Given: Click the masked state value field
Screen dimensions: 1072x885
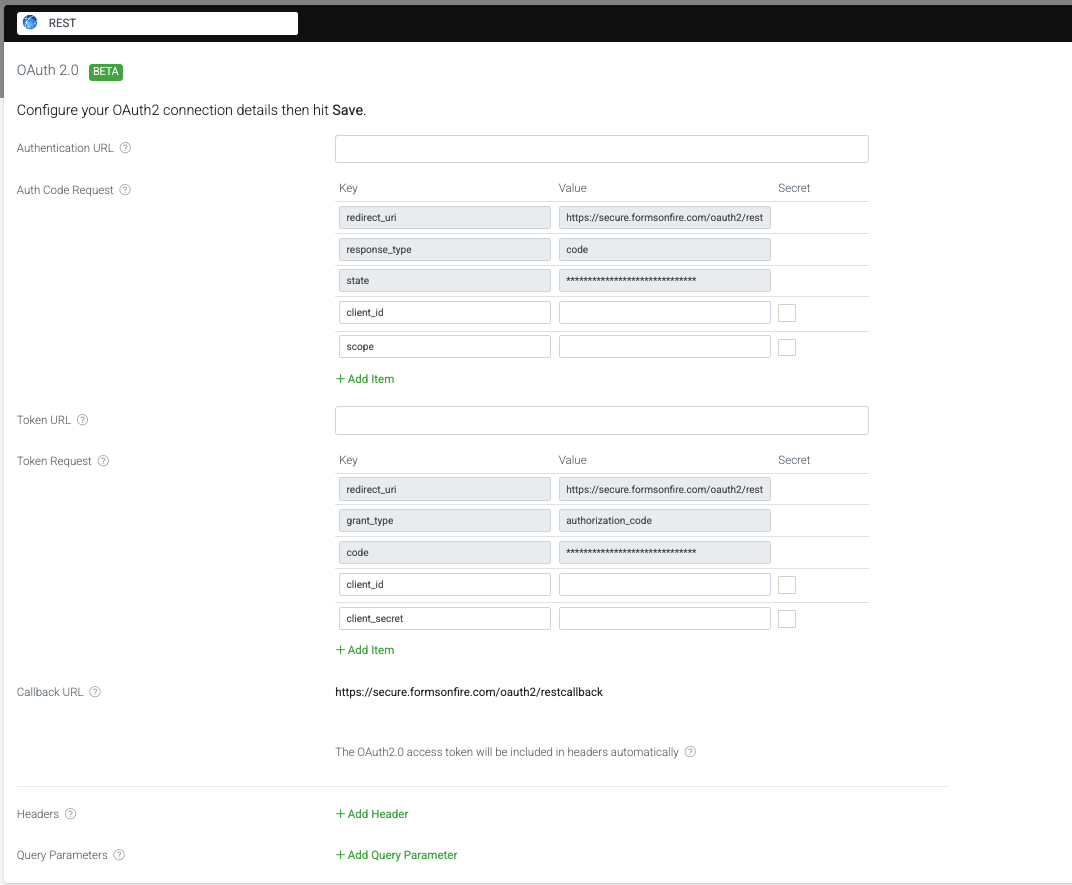Looking at the screenshot, I should click(x=665, y=280).
